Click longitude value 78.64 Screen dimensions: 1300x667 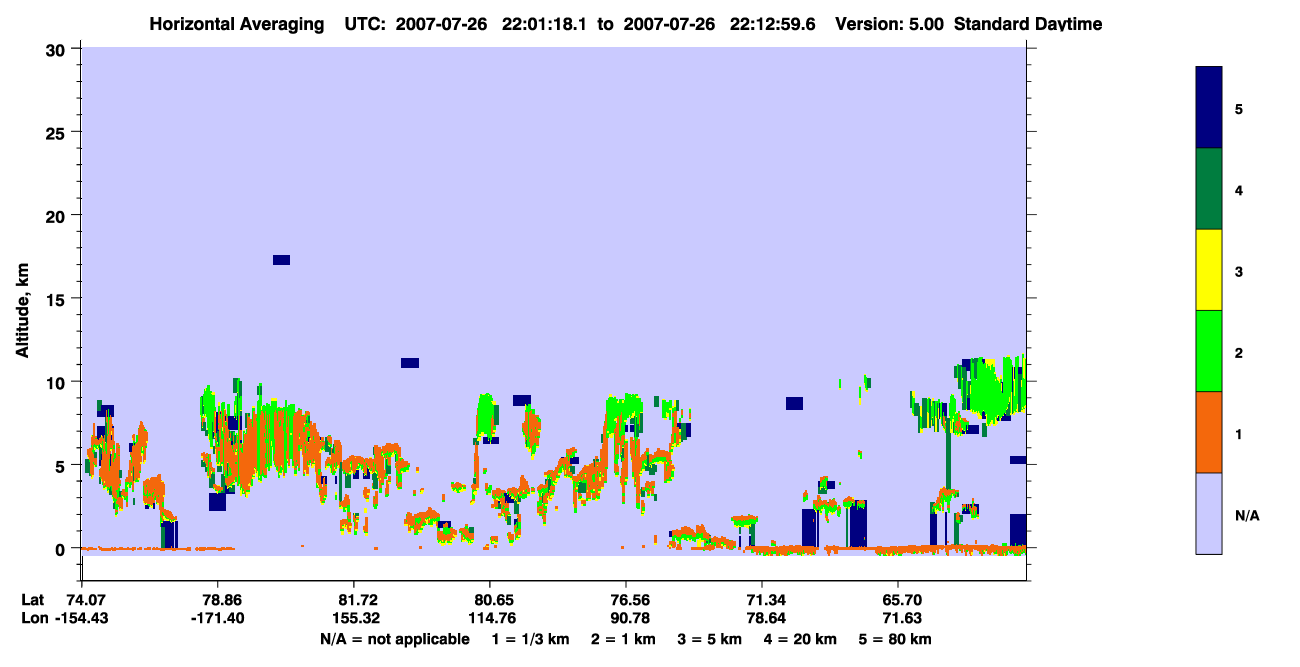coord(761,618)
